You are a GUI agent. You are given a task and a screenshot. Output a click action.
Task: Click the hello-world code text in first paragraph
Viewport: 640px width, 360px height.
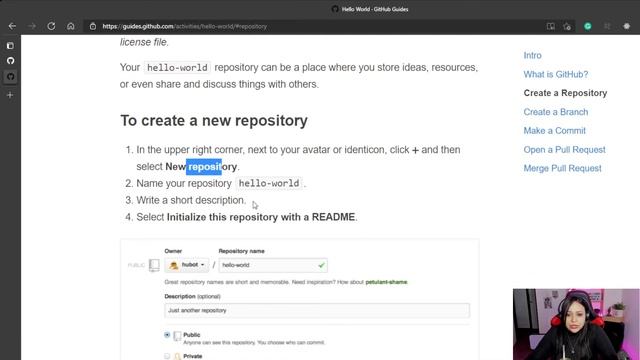pos(177,67)
